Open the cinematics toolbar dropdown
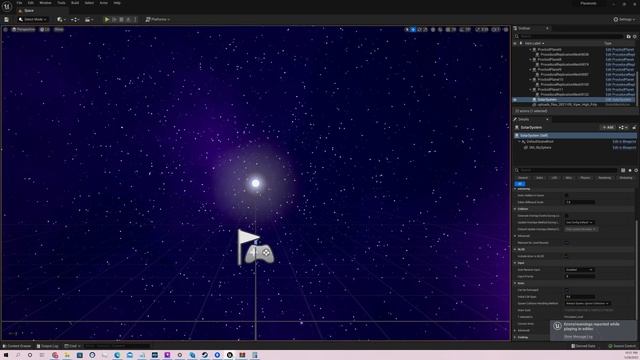 pyautogui.click(x=89, y=20)
